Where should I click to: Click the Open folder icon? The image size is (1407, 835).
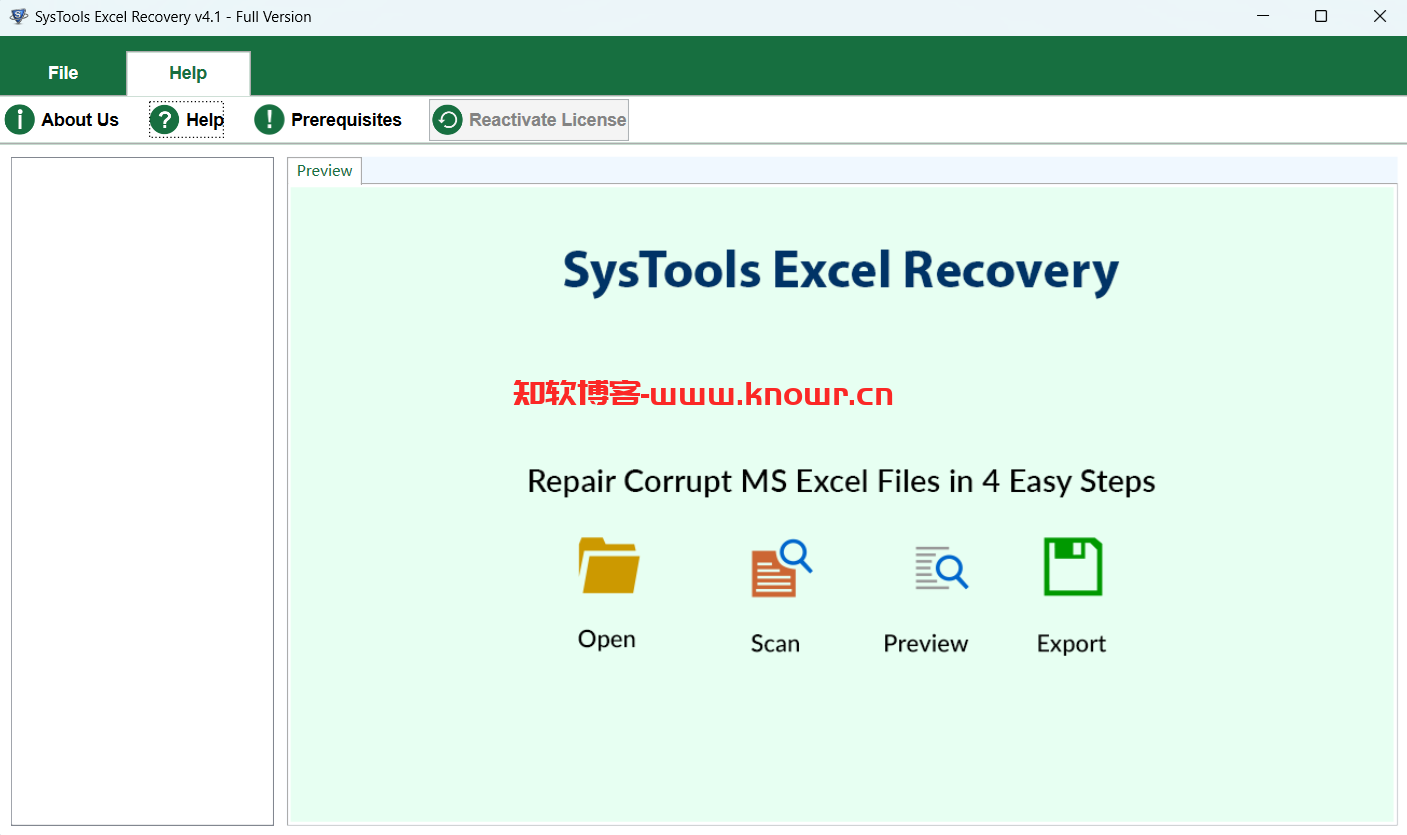click(608, 565)
